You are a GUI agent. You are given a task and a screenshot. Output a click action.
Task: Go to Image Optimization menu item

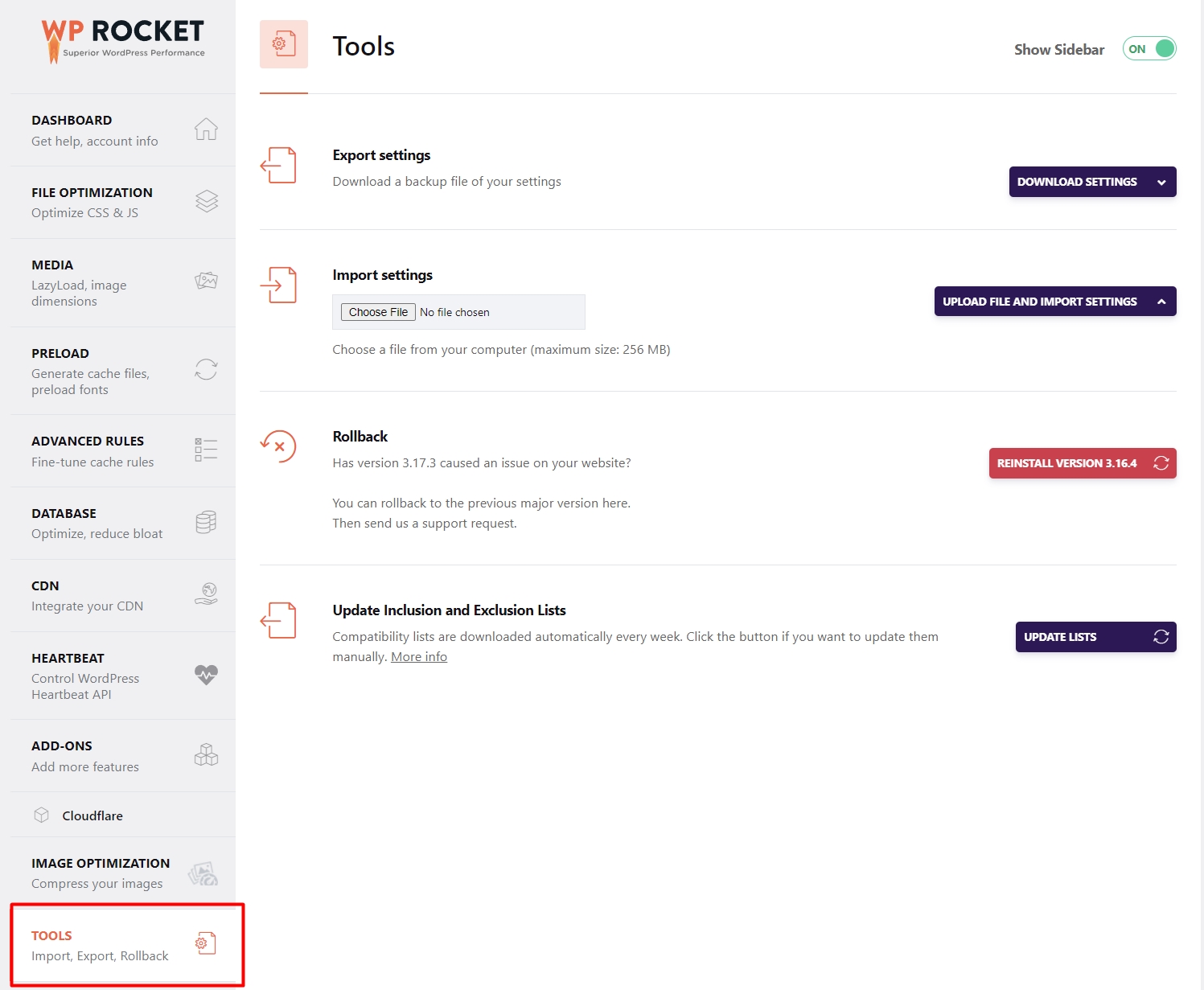tap(122, 873)
